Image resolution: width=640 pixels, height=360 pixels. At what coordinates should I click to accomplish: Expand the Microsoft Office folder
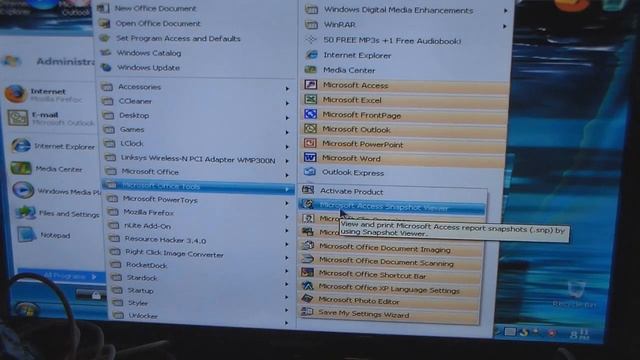click(198, 172)
